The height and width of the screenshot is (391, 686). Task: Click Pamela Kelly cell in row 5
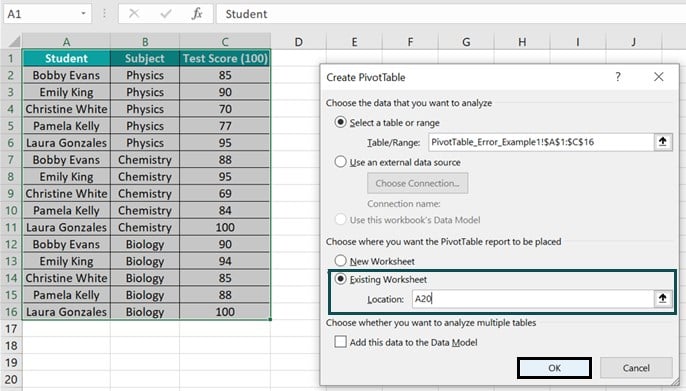point(66,126)
